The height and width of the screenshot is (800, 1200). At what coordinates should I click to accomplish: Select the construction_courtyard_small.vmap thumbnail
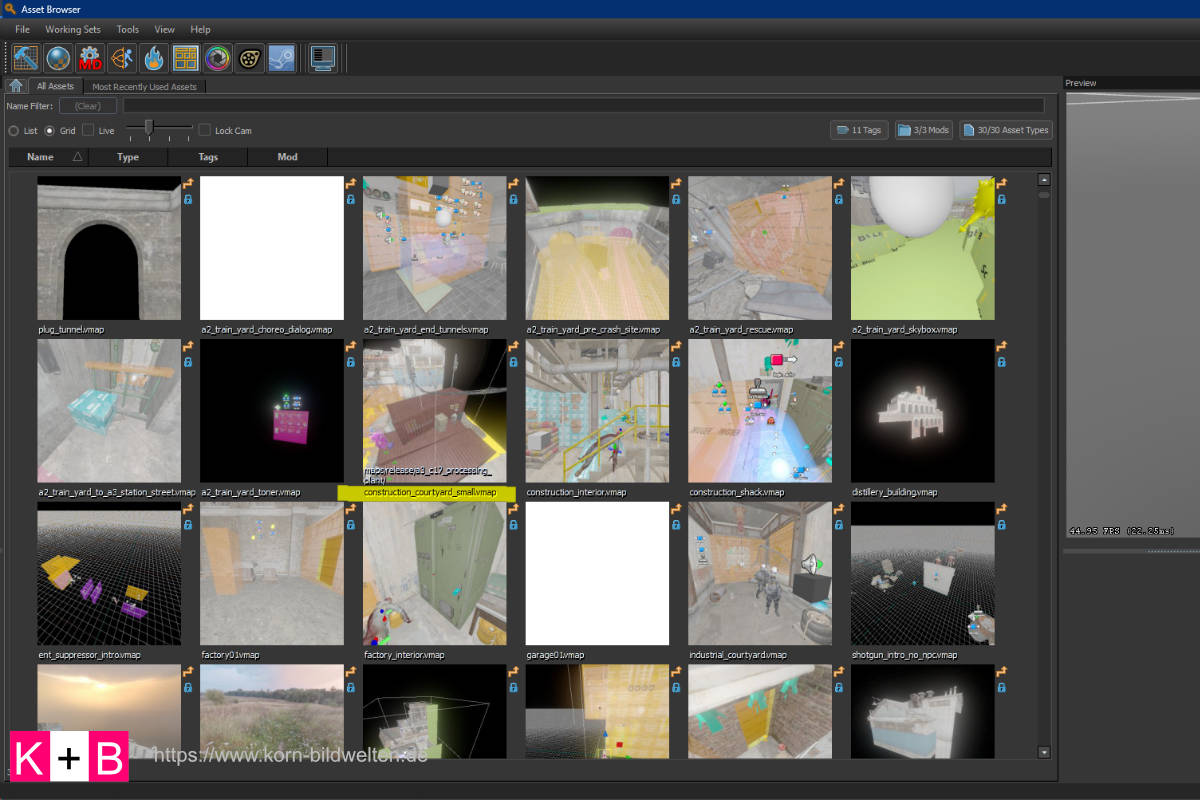pos(435,411)
